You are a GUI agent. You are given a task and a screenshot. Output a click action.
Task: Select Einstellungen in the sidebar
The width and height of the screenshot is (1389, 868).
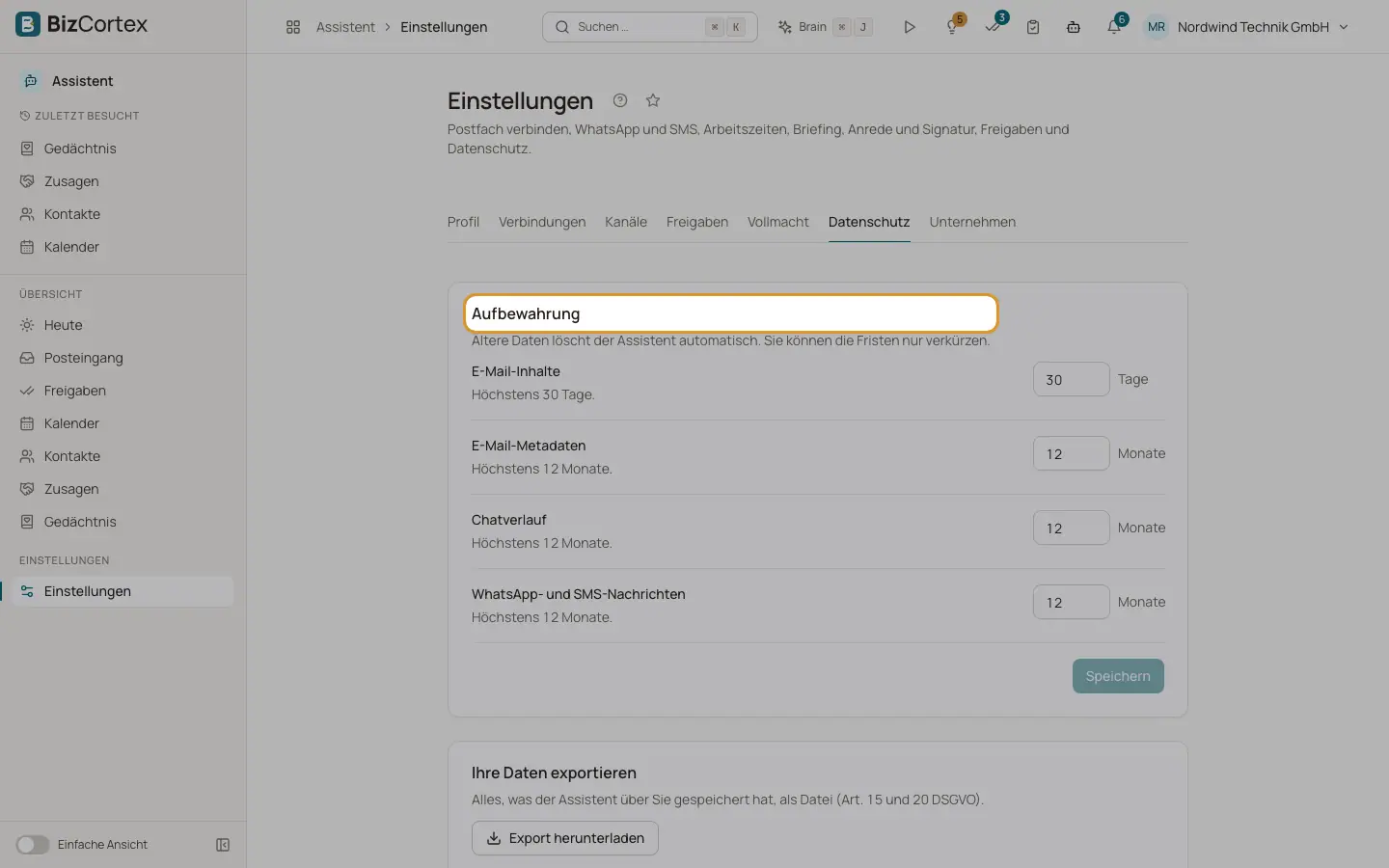(x=123, y=591)
